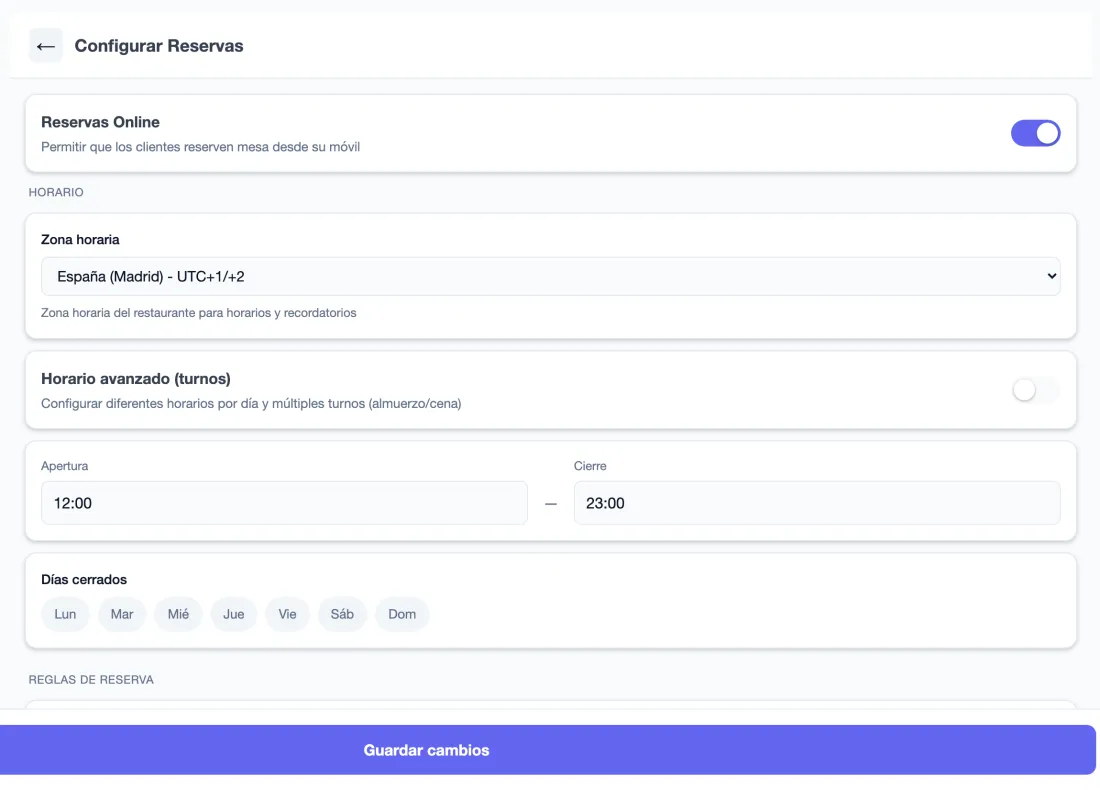Select text 'Zona horaria del restaurante para horarios y recordatorios'
1100x790 pixels.
(199, 313)
